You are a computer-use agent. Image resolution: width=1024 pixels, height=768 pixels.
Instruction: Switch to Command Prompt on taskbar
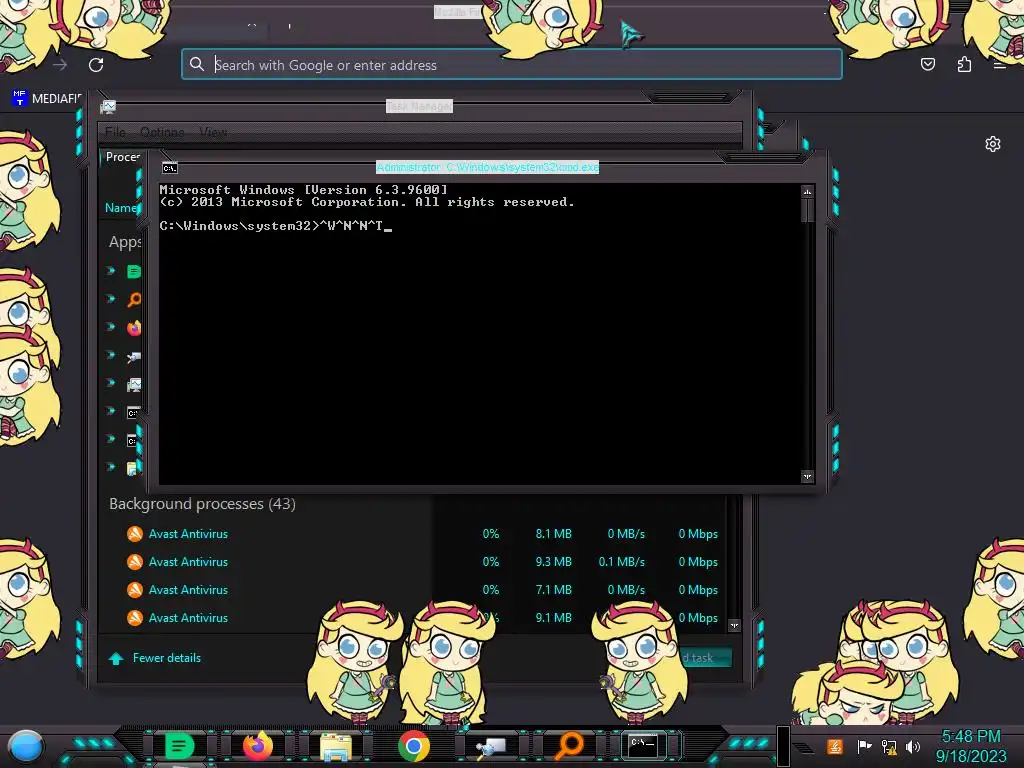[x=643, y=744]
